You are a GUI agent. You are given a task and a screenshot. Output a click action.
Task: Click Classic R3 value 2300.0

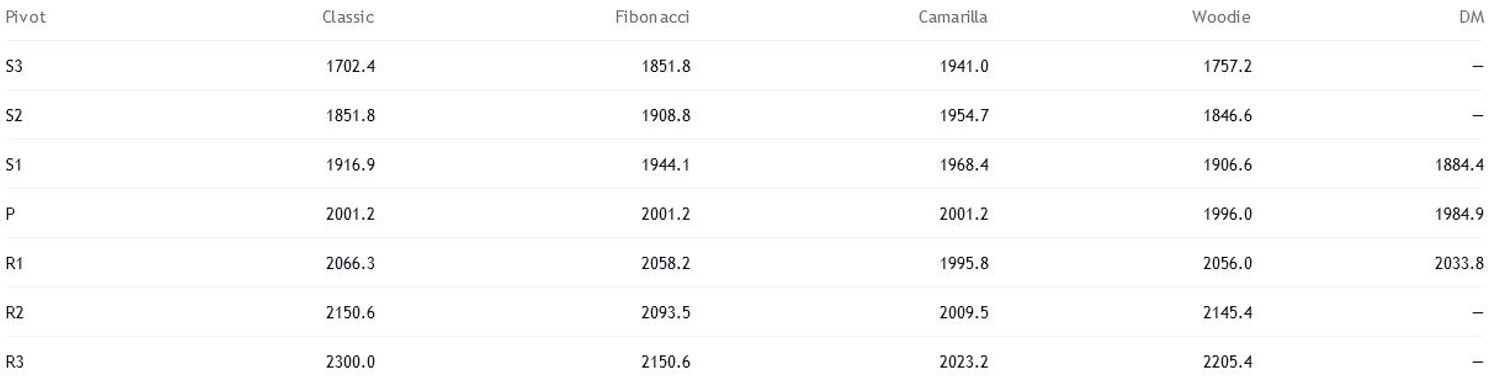(351, 362)
